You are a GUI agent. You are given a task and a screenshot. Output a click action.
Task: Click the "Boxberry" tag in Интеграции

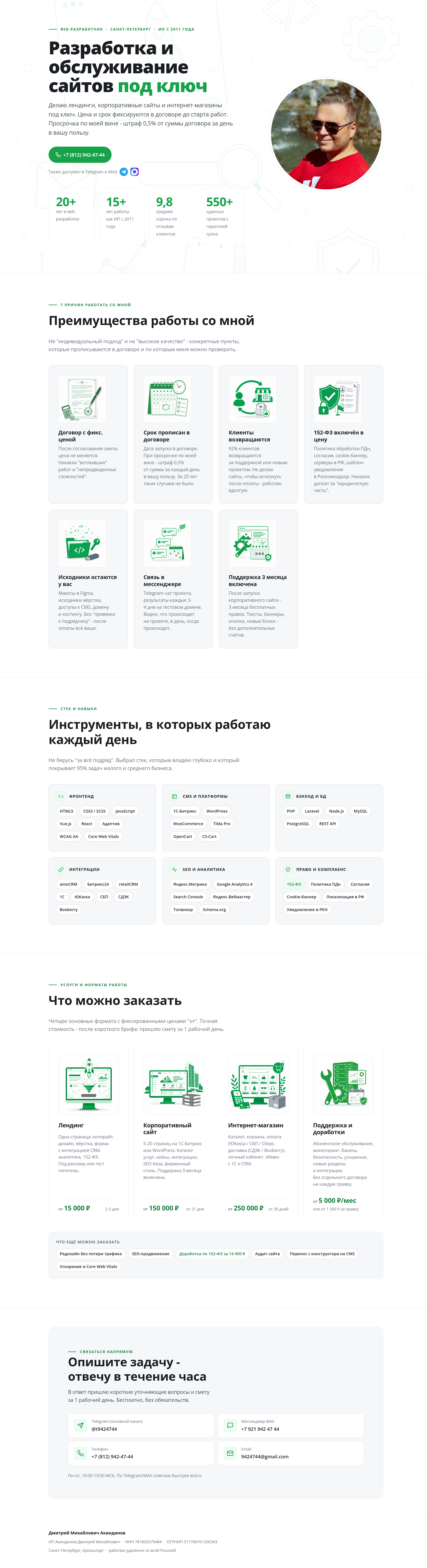pyautogui.click(x=69, y=909)
